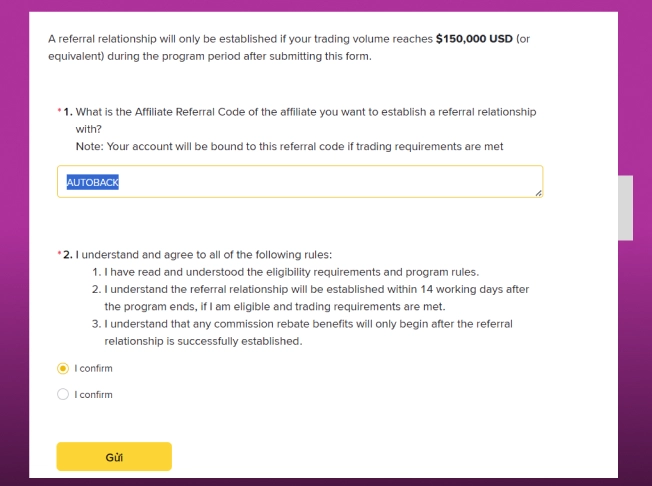Screen dimensions: 652x486
Task: Click the red asterisk beside question 2
Action: click(x=59, y=253)
